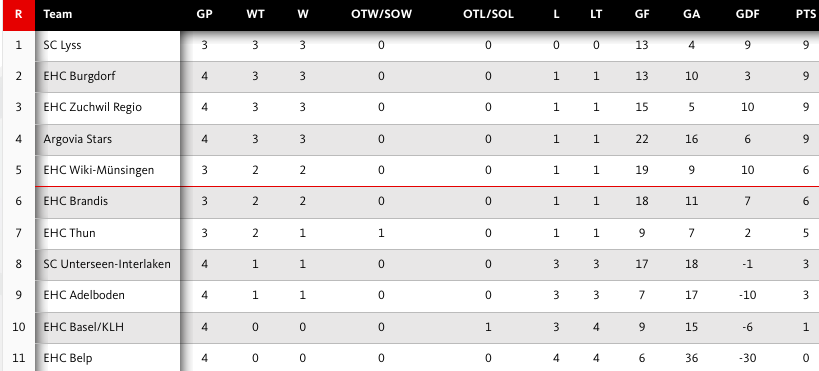Click EHC Thun team name
The height and width of the screenshot is (371, 819).
click(69, 233)
